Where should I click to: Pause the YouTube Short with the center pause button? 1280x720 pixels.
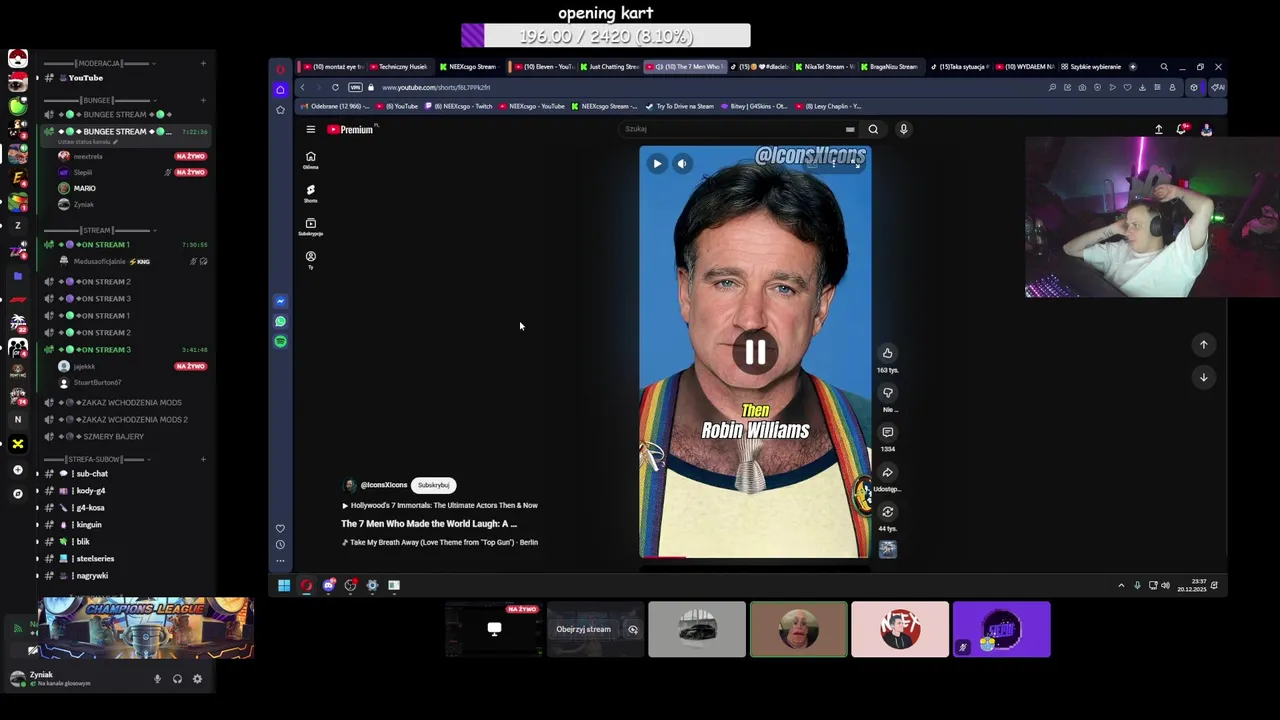[x=755, y=351]
